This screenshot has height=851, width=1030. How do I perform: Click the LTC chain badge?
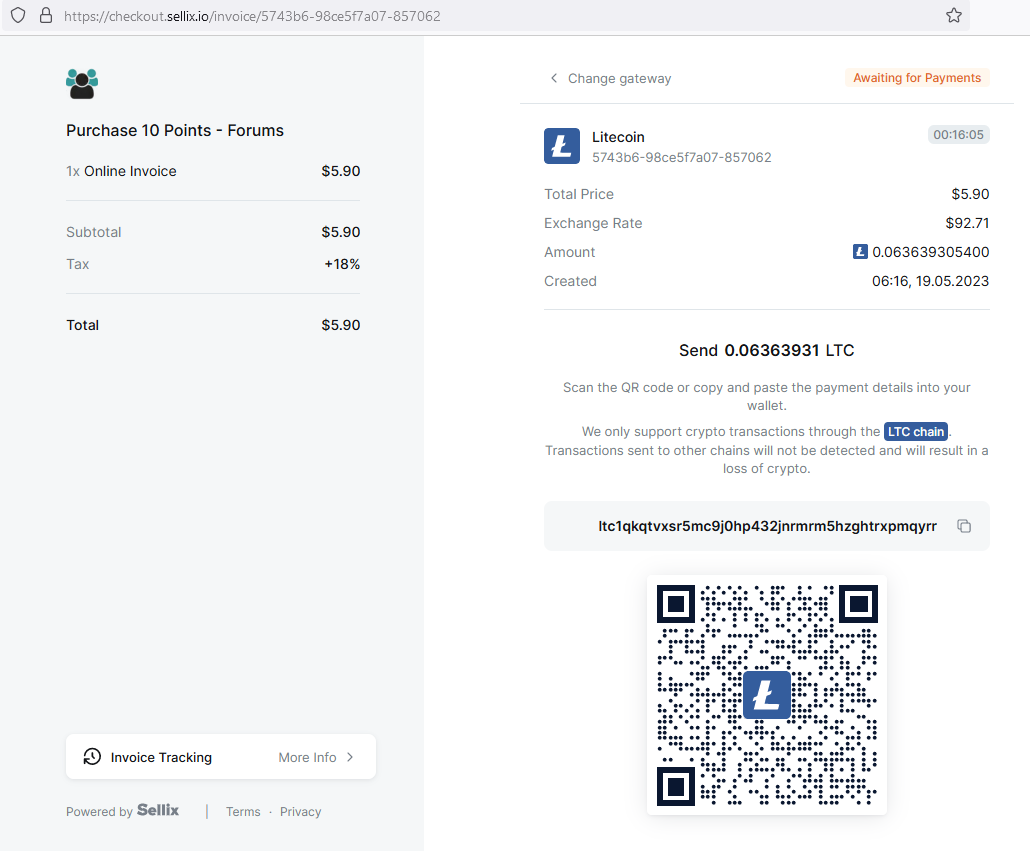[916, 431]
